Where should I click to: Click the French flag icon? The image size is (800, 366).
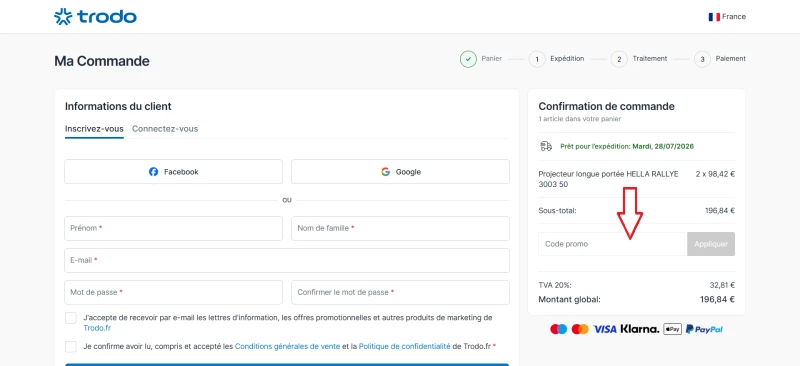[x=714, y=17]
